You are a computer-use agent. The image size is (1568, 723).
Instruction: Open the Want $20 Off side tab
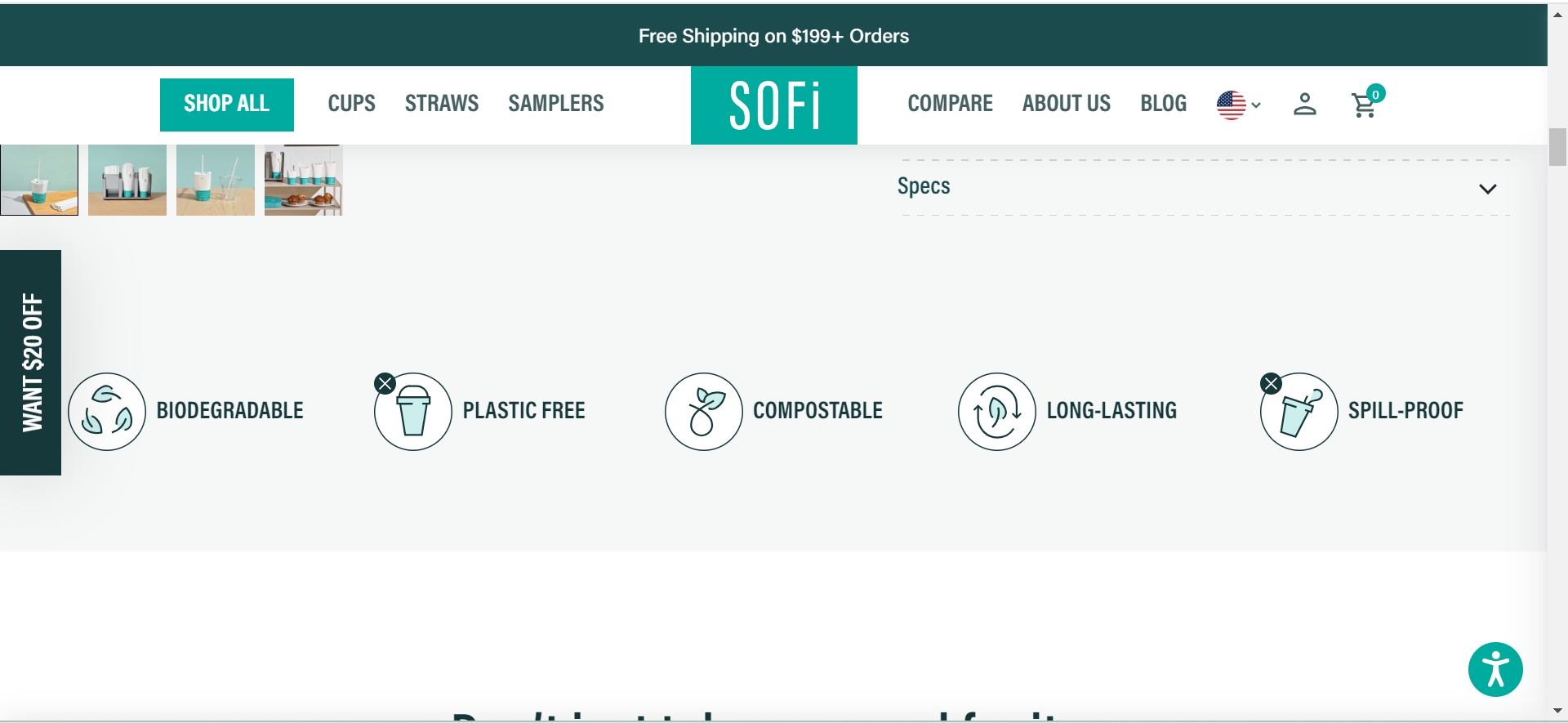click(x=31, y=363)
